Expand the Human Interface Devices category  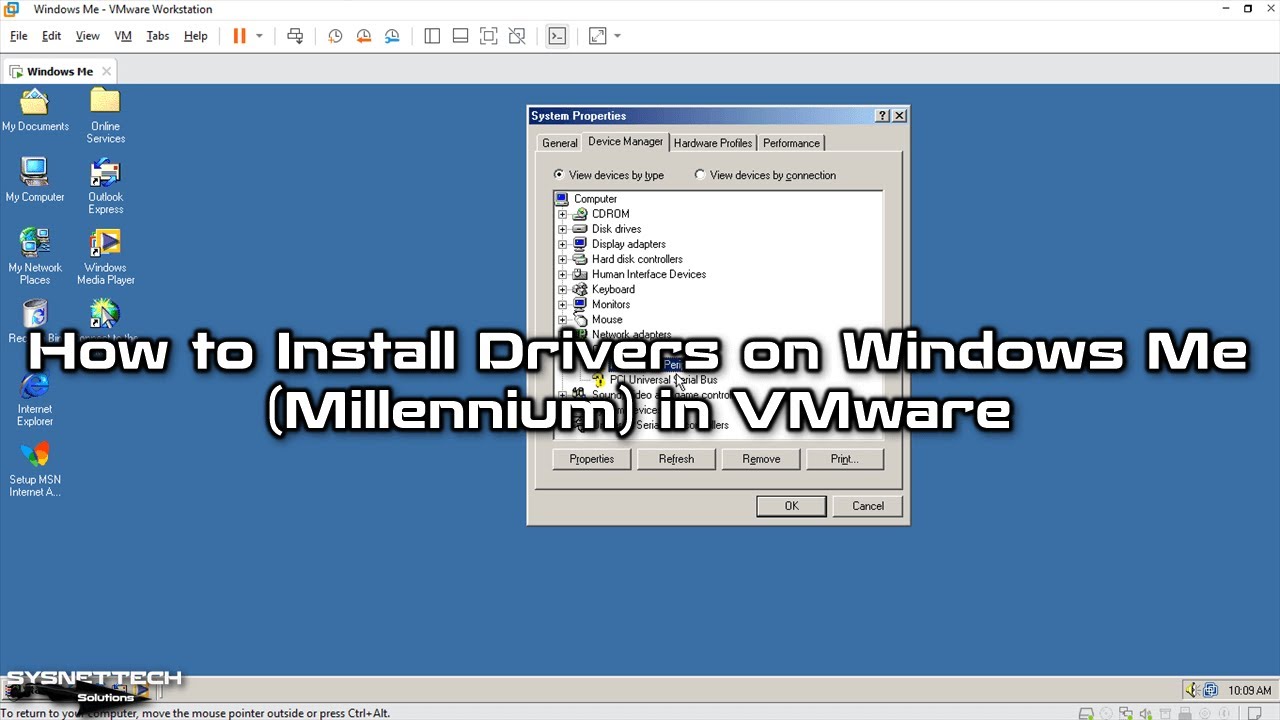pyautogui.click(x=562, y=274)
